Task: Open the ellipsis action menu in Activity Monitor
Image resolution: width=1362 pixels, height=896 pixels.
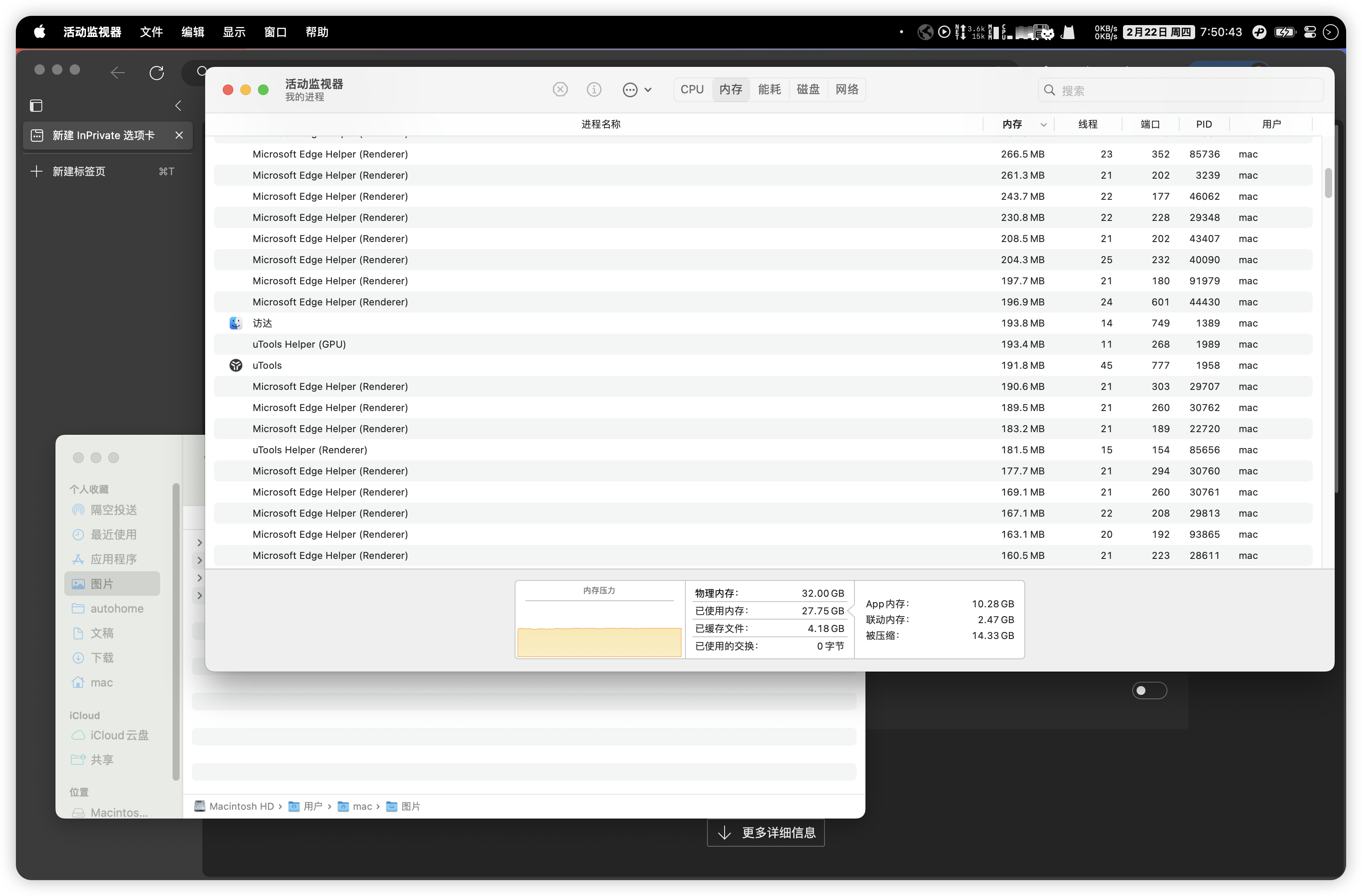Action: click(x=637, y=90)
